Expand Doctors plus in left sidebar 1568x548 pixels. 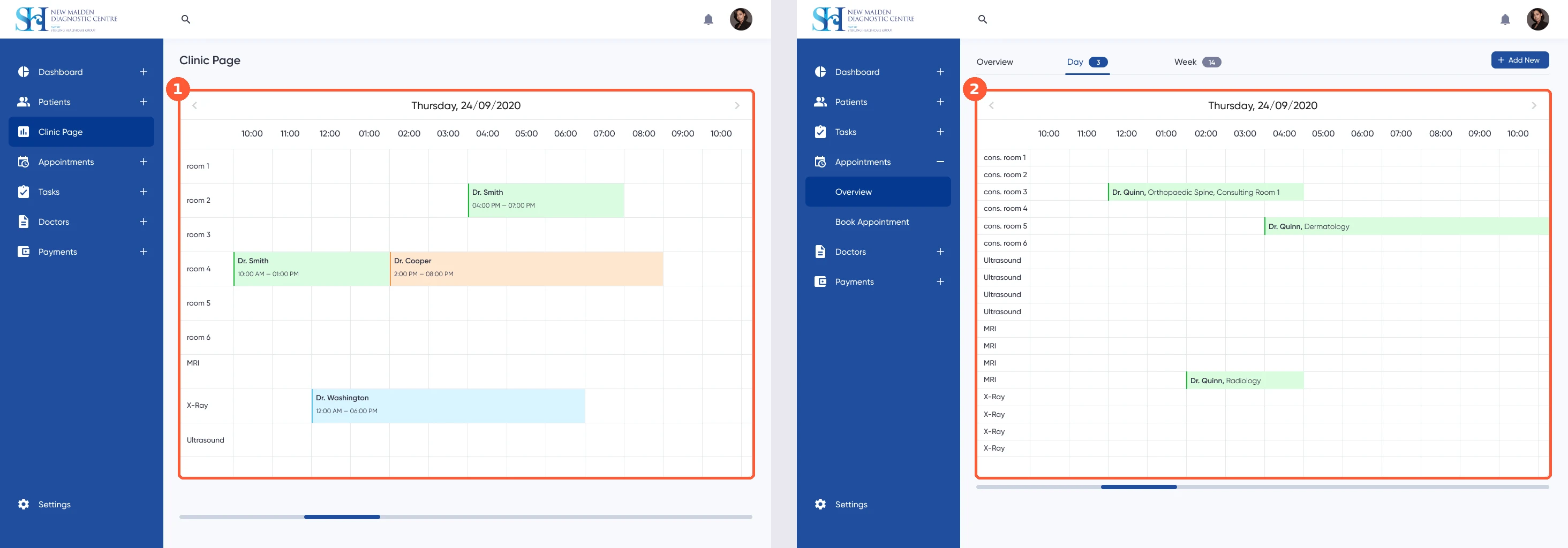point(144,222)
